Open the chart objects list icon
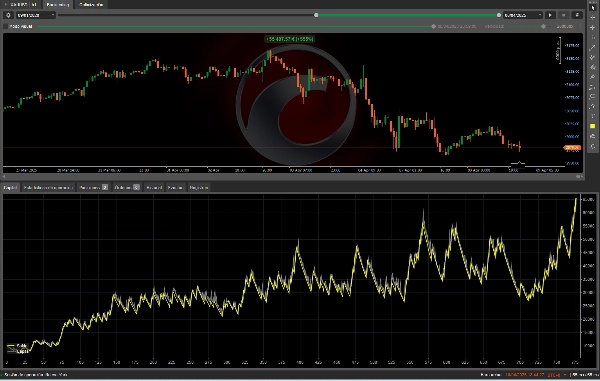The height and width of the screenshot is (381, 600). [x=593, y=136]
